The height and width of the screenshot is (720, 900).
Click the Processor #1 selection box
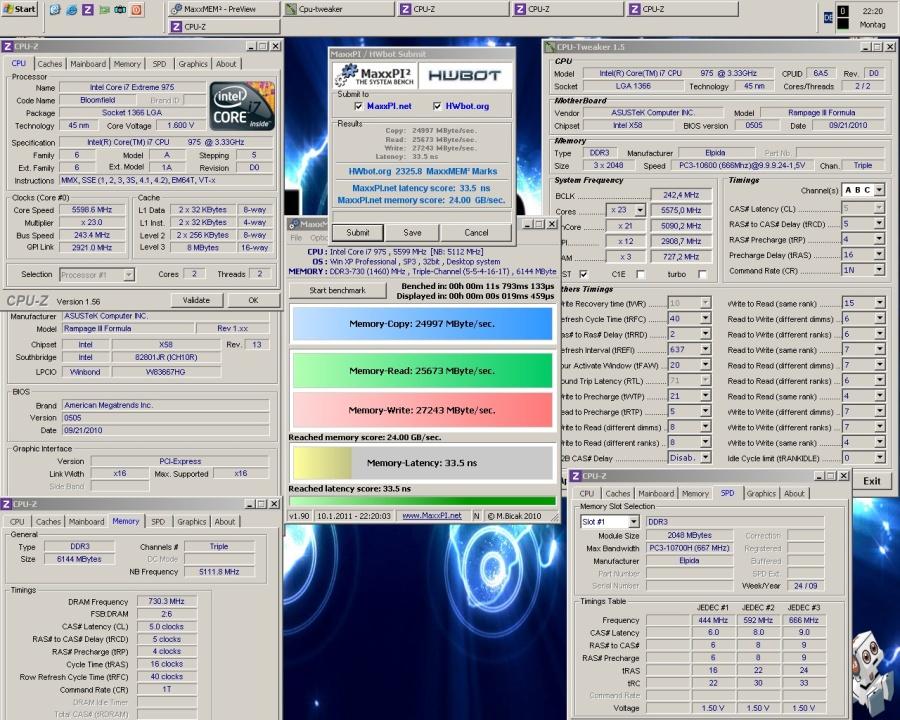(96, 274)
